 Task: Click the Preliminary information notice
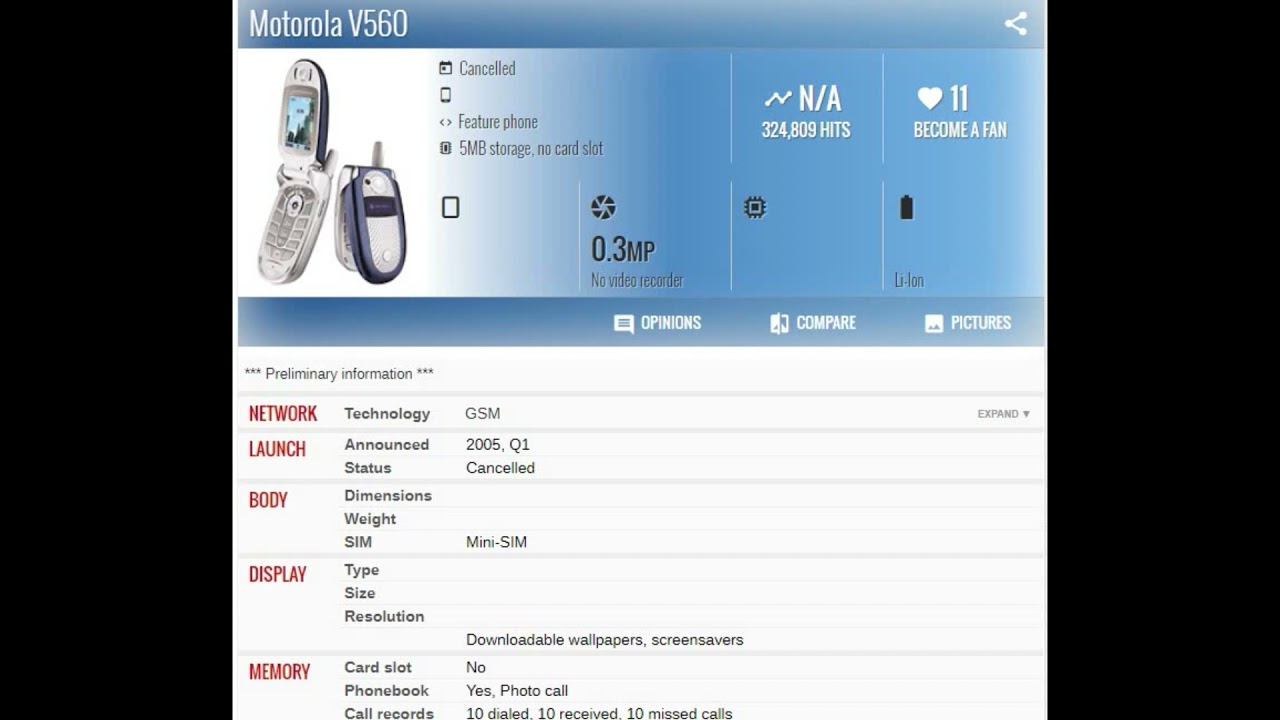339,373
